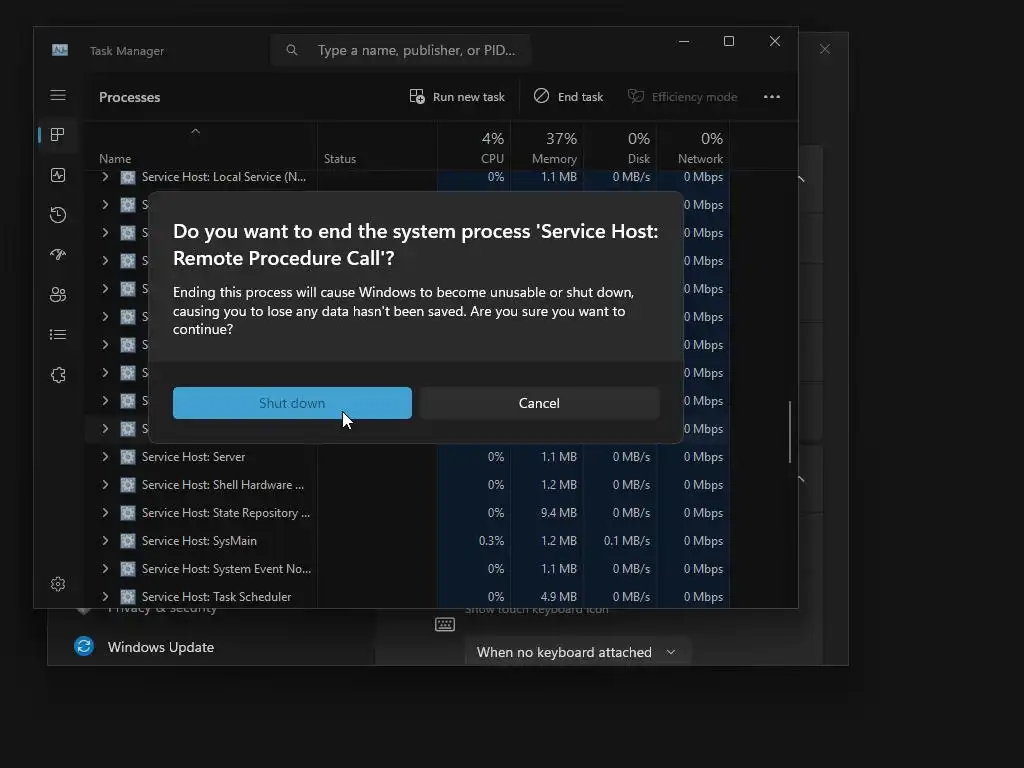Viewport: 1024px width, 768px height.
Task: Open the Services puzzle icon in sidebar
Action: [x=58, y=375]
